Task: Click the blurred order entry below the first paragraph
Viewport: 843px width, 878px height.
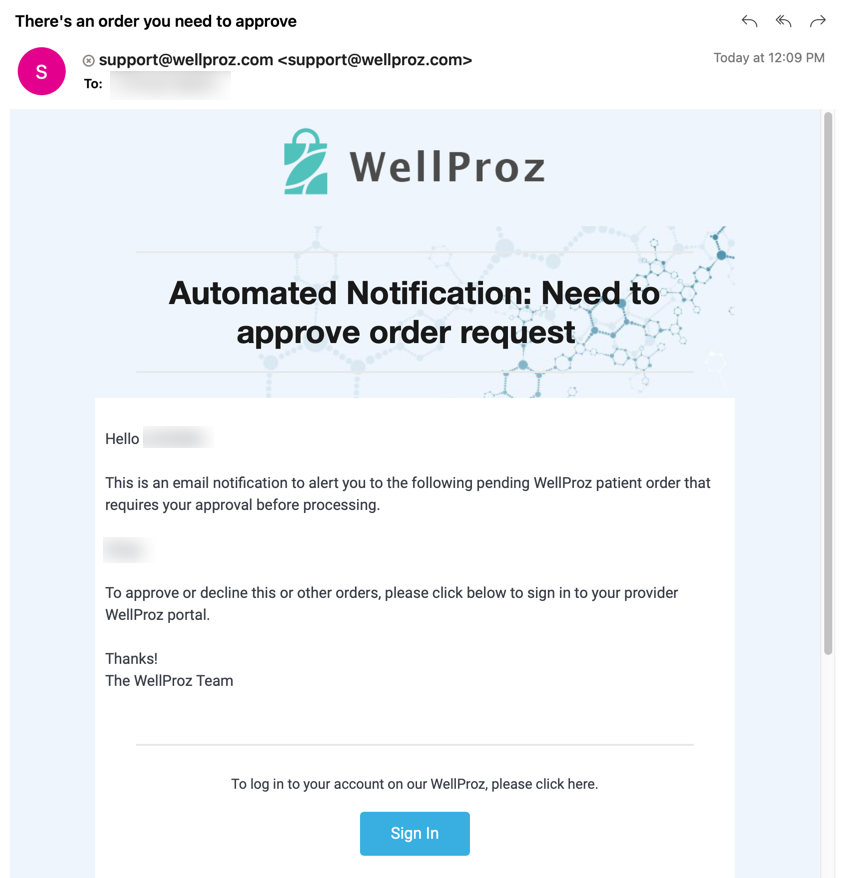Action: (127, 550)
